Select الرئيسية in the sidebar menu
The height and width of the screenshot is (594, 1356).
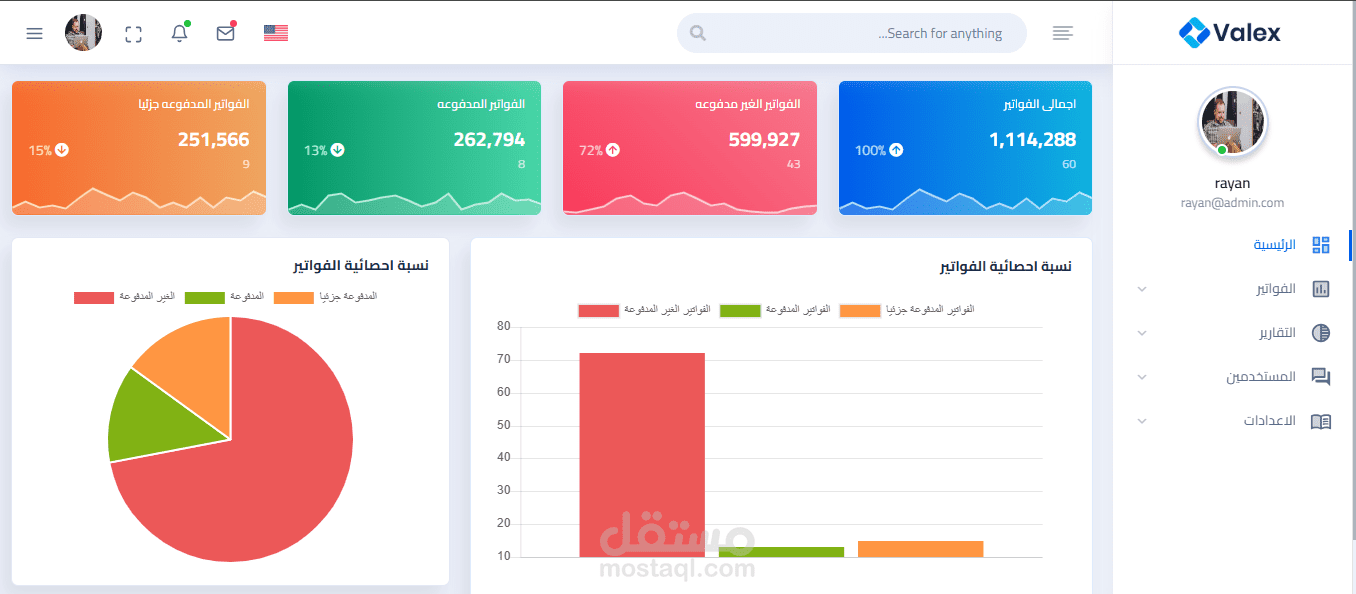pyautogui.click(x=1276, y=244)
